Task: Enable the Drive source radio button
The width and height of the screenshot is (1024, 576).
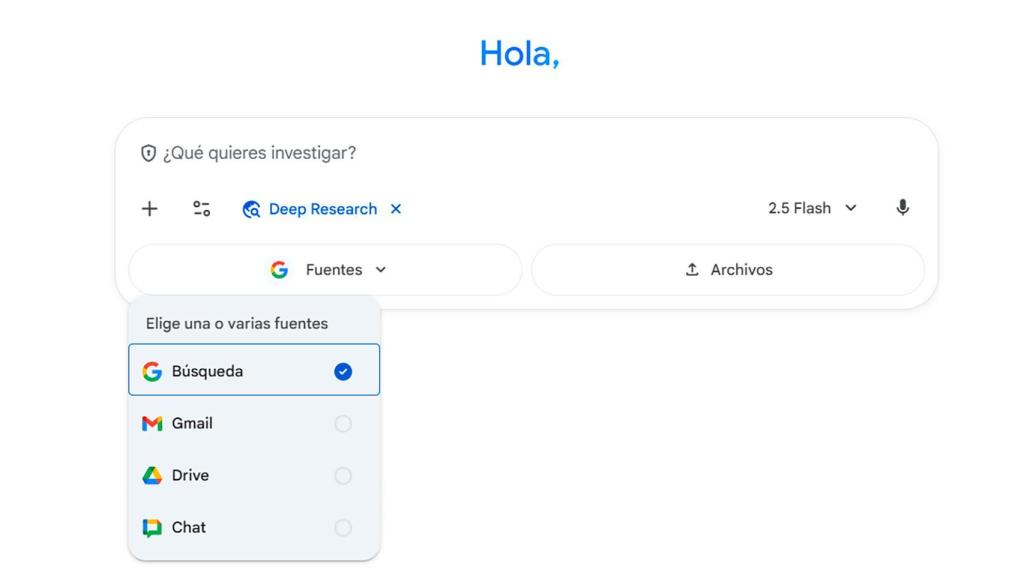Action: click(x=343, y=476)
